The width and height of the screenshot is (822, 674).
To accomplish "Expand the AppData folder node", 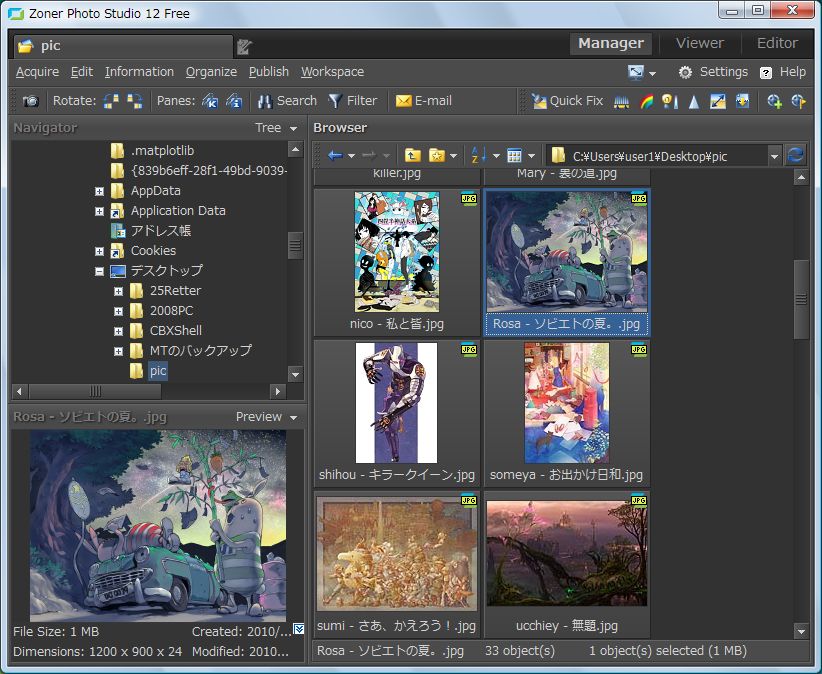I will point(100,191).
